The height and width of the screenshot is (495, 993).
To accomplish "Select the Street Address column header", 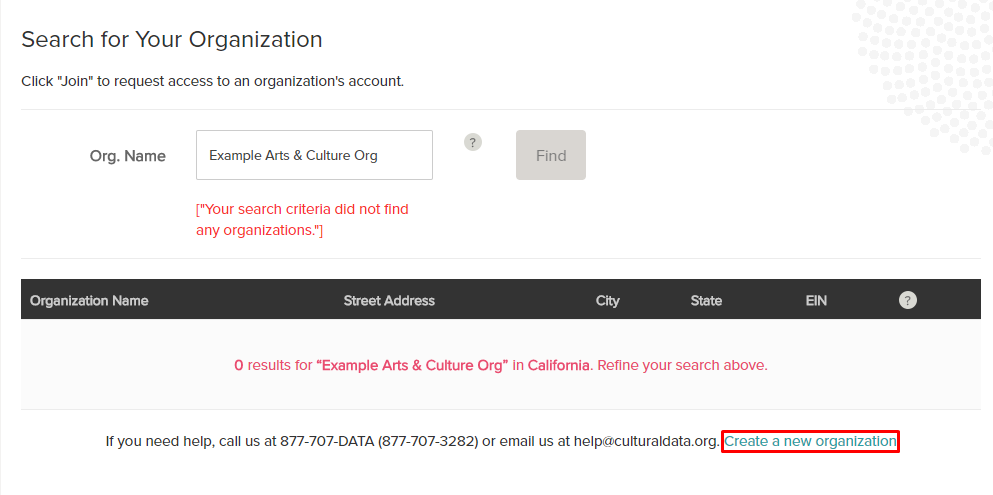I will coord(389,300).
